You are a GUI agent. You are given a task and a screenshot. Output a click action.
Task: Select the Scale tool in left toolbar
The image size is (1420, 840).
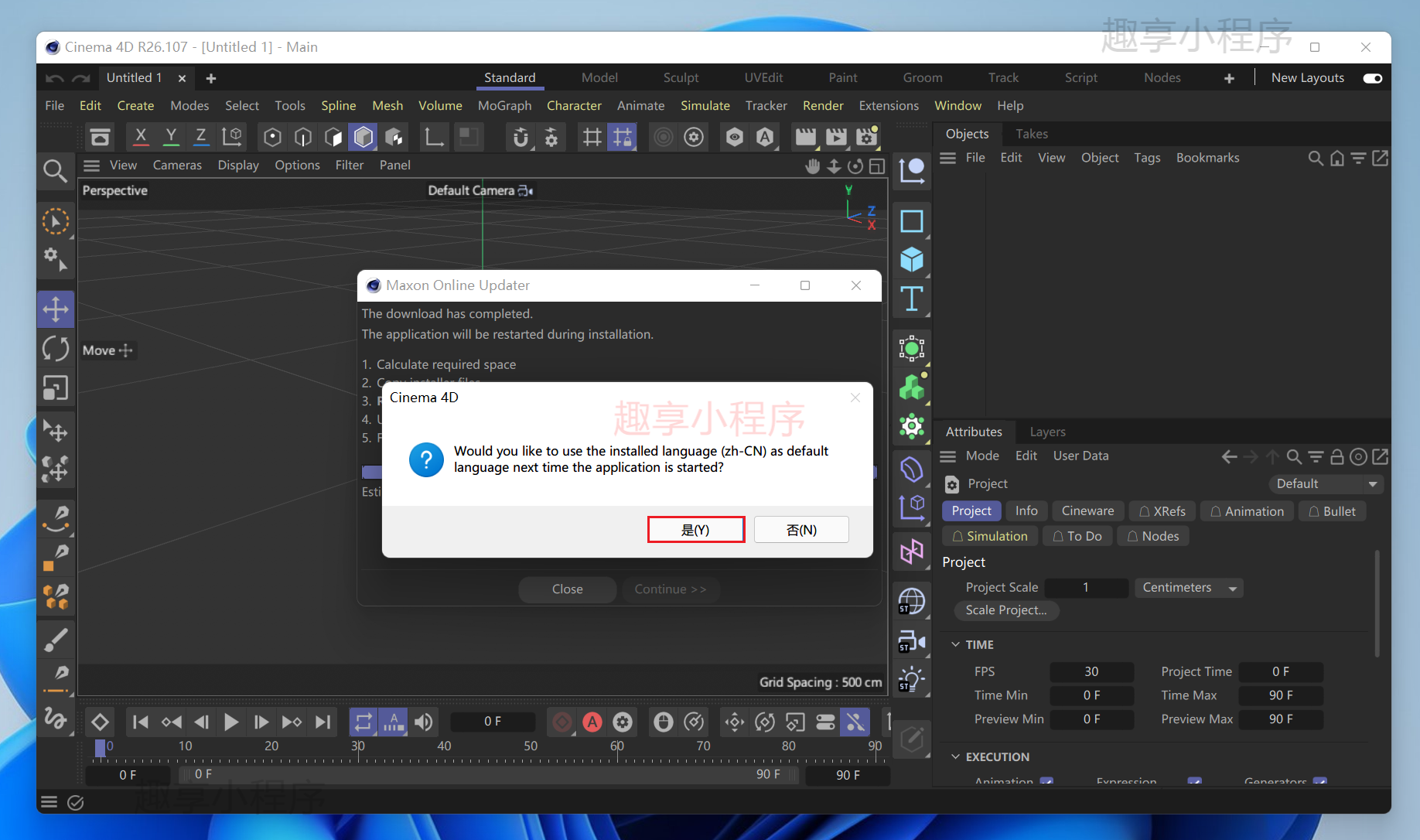[56, 388]
